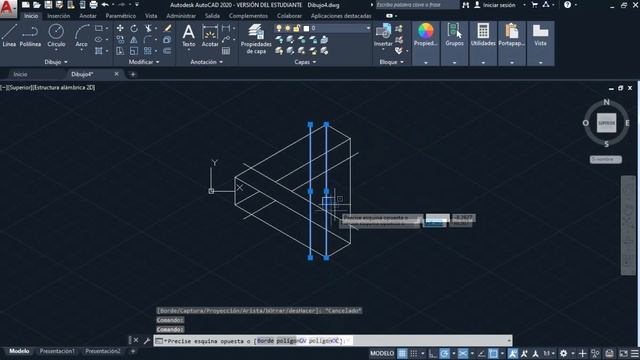
Task: Click the Undo arrow in quick access toolbar
Action: [x=105, y=5]
